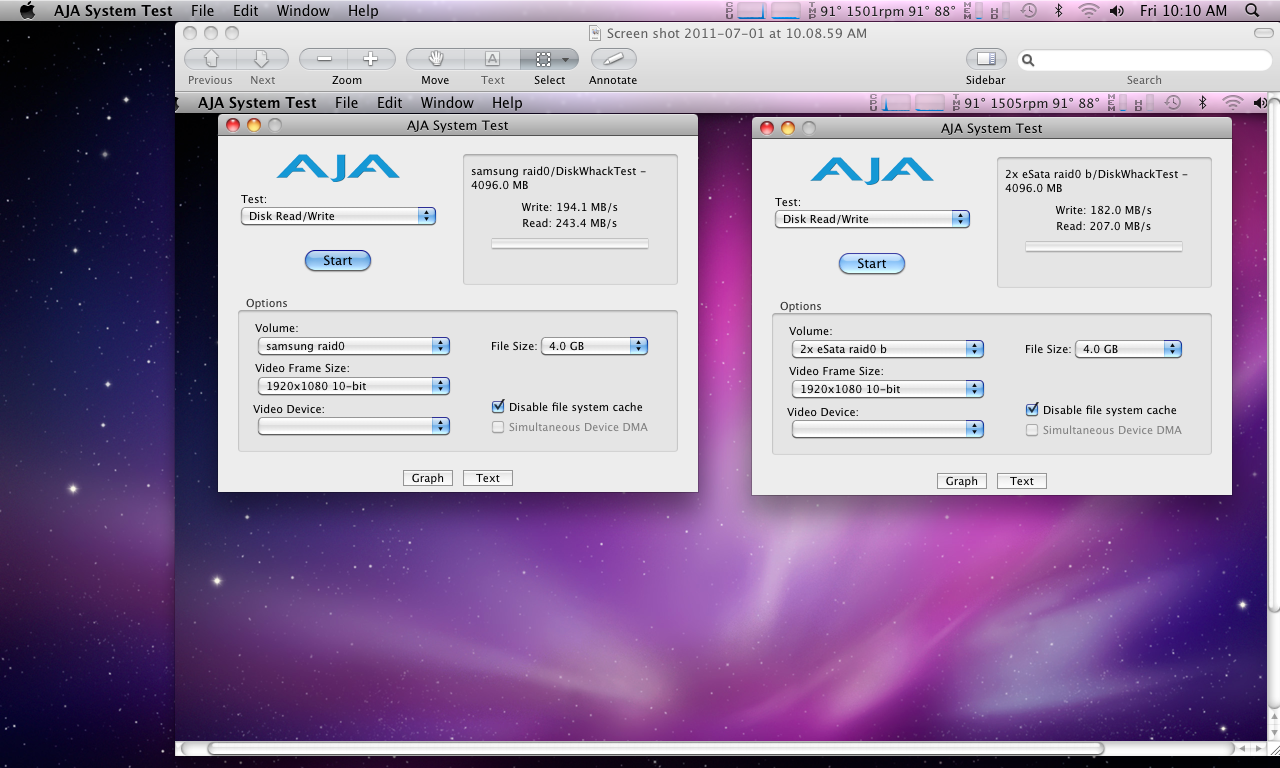1280x768 pixels.
Task: Click Time Machine icon in captured inner menu bar
Action: point(1173,103)
